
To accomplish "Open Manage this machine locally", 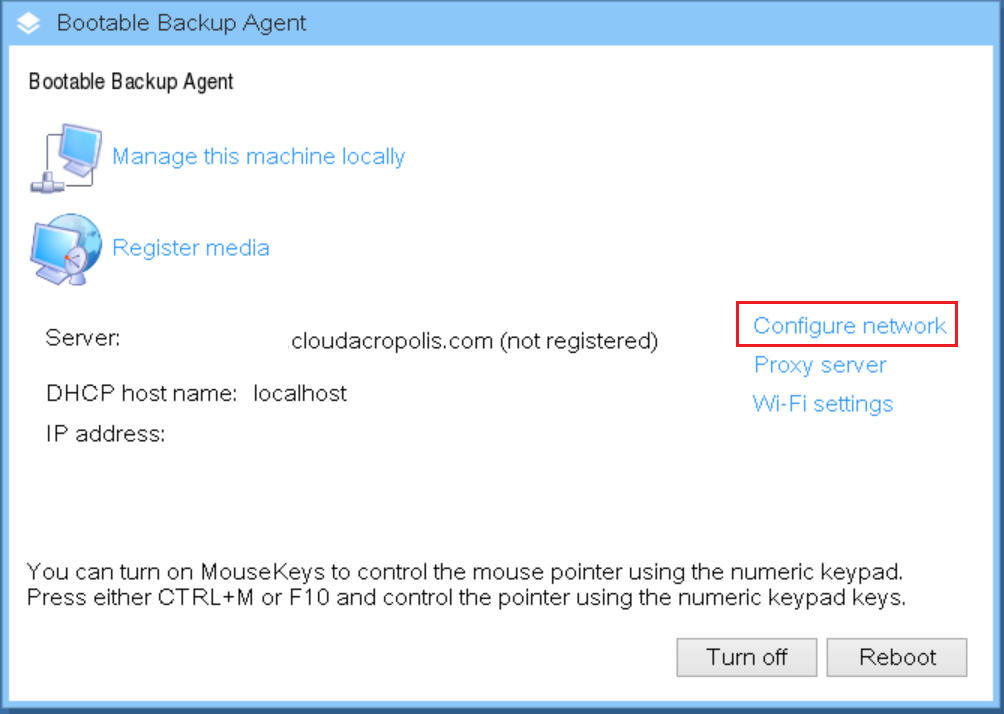I will click(x=258, y=156).
